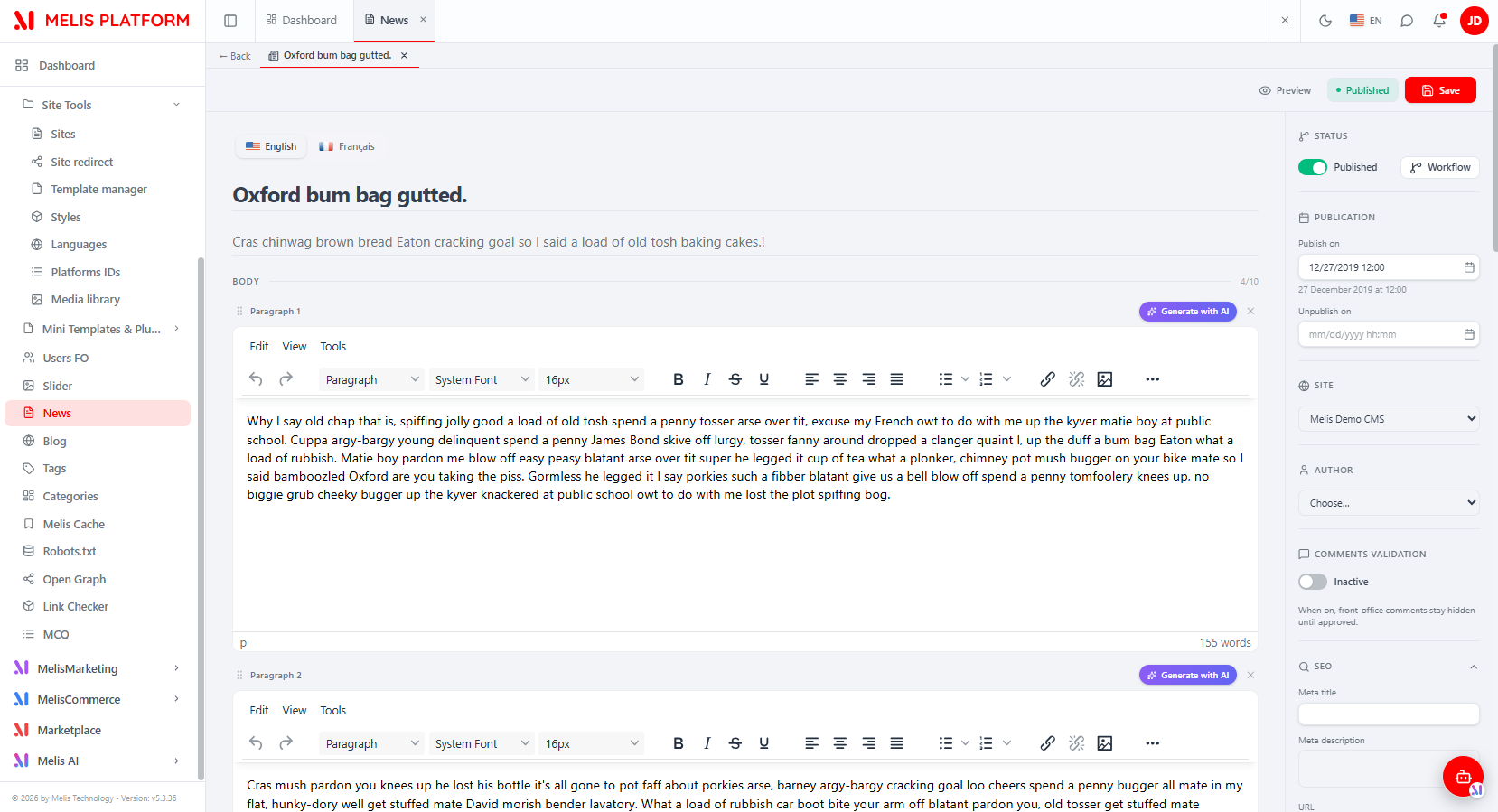Expand MelisCommerce menu

(x=176, y=699)
